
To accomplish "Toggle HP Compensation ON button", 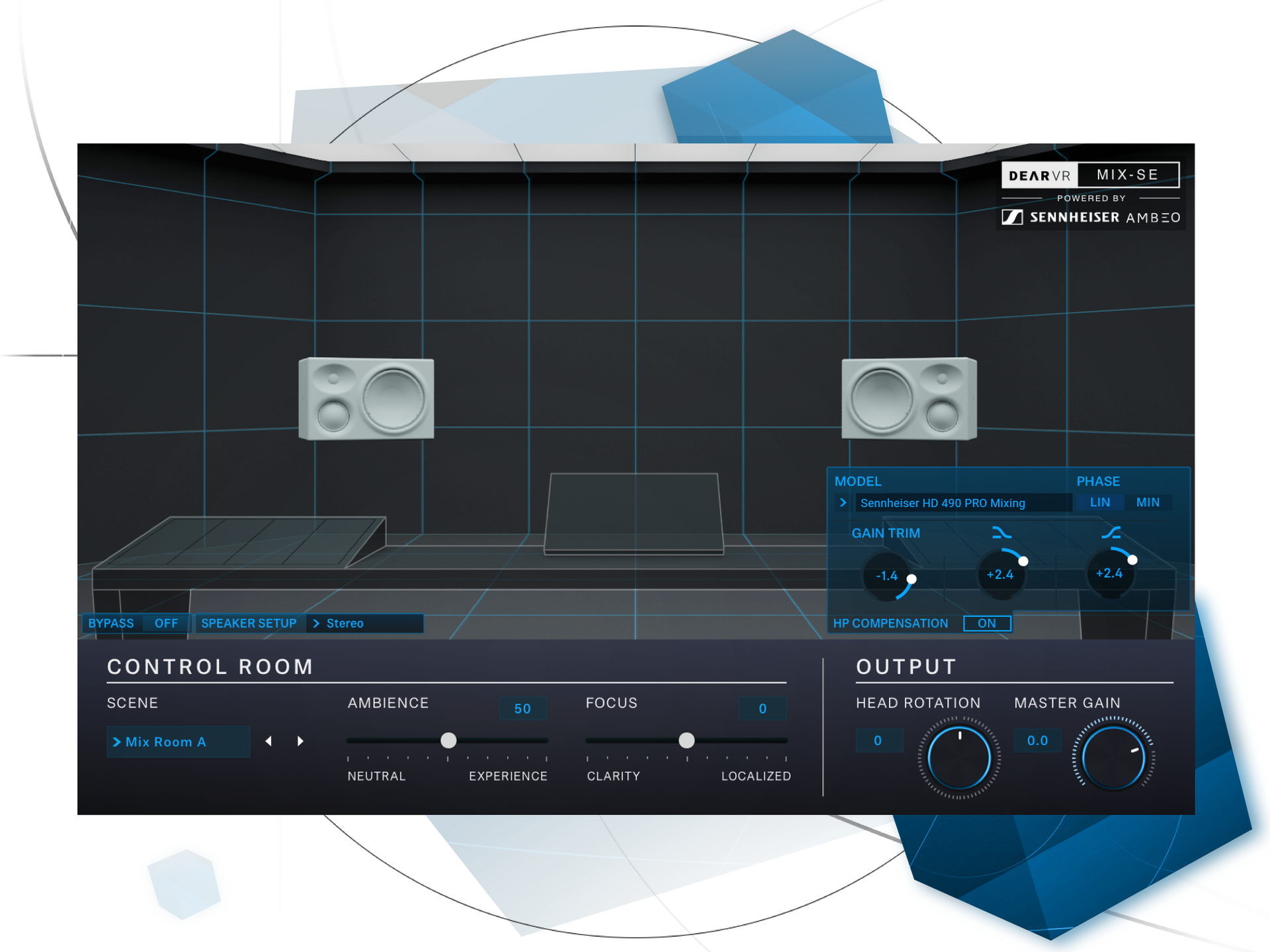I will pos(986,623).
